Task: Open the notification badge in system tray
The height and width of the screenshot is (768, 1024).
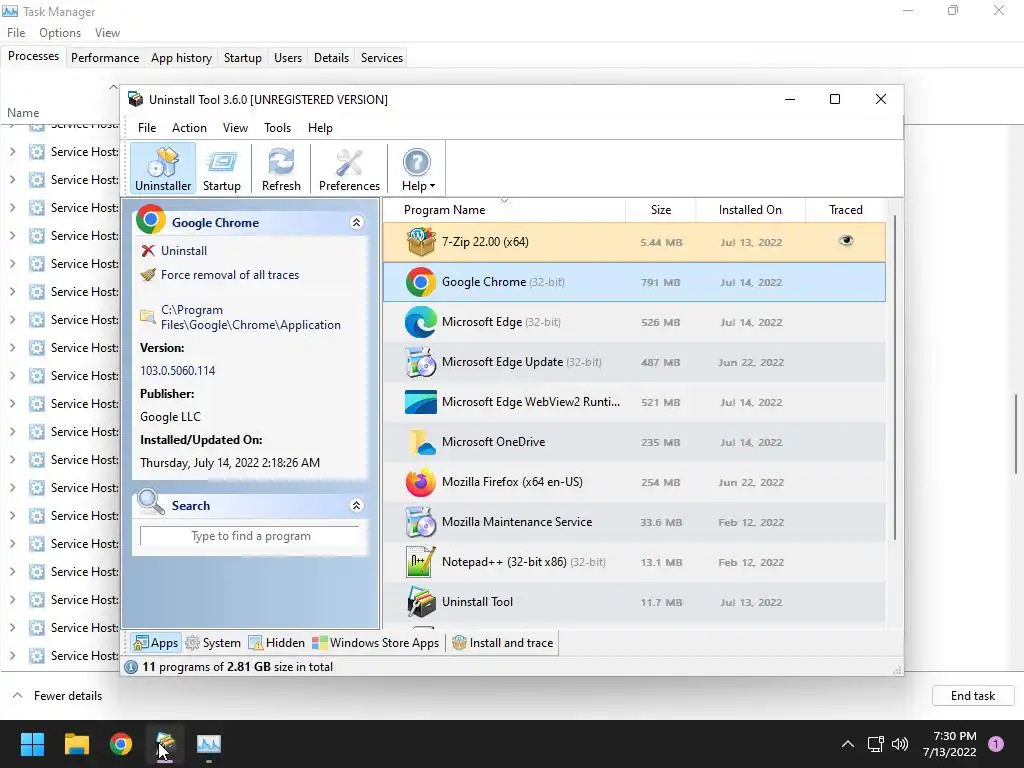Action: click(x=995, y=743)
